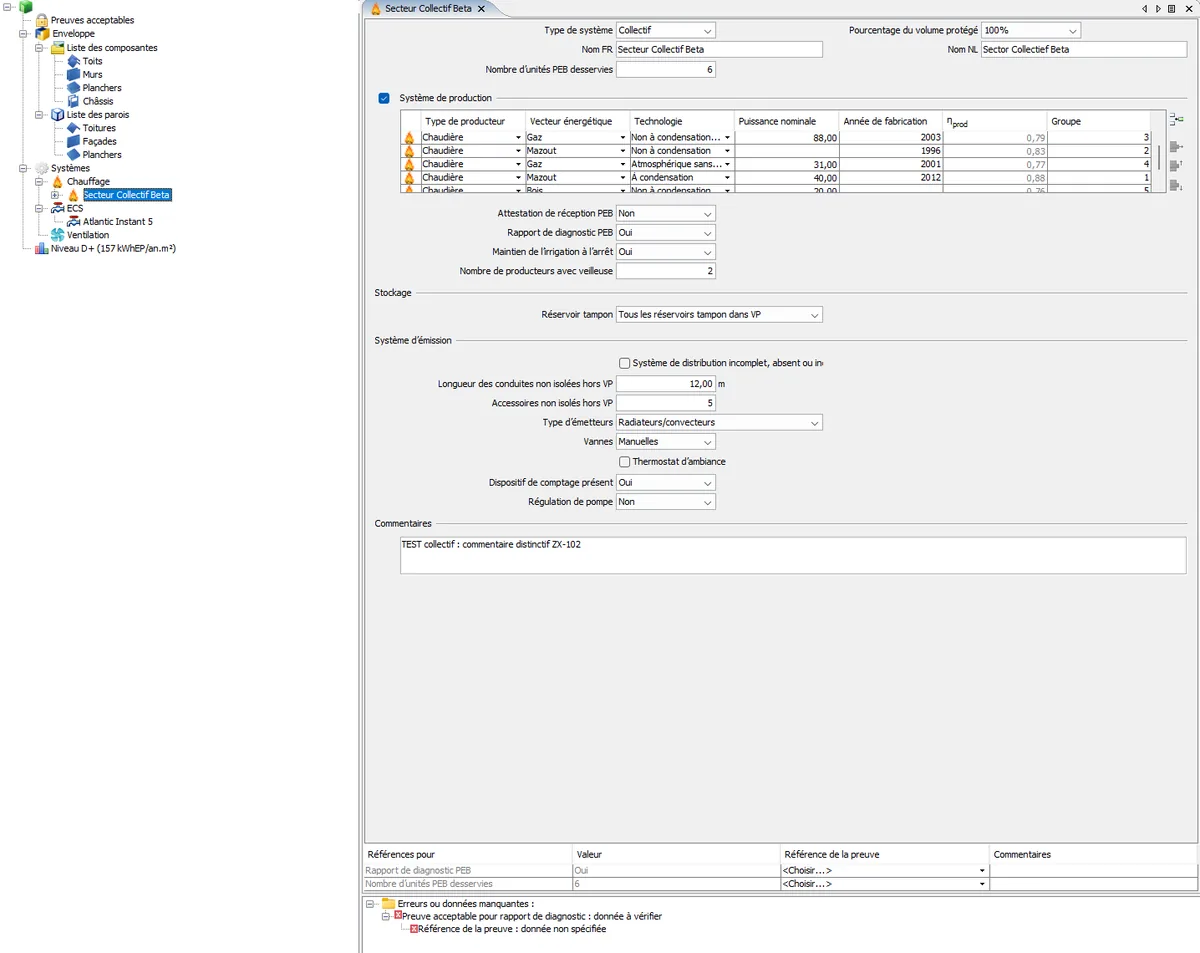Click the Nom FR input field
This screenshot has height=953, width=1200.
pos(719,50)
